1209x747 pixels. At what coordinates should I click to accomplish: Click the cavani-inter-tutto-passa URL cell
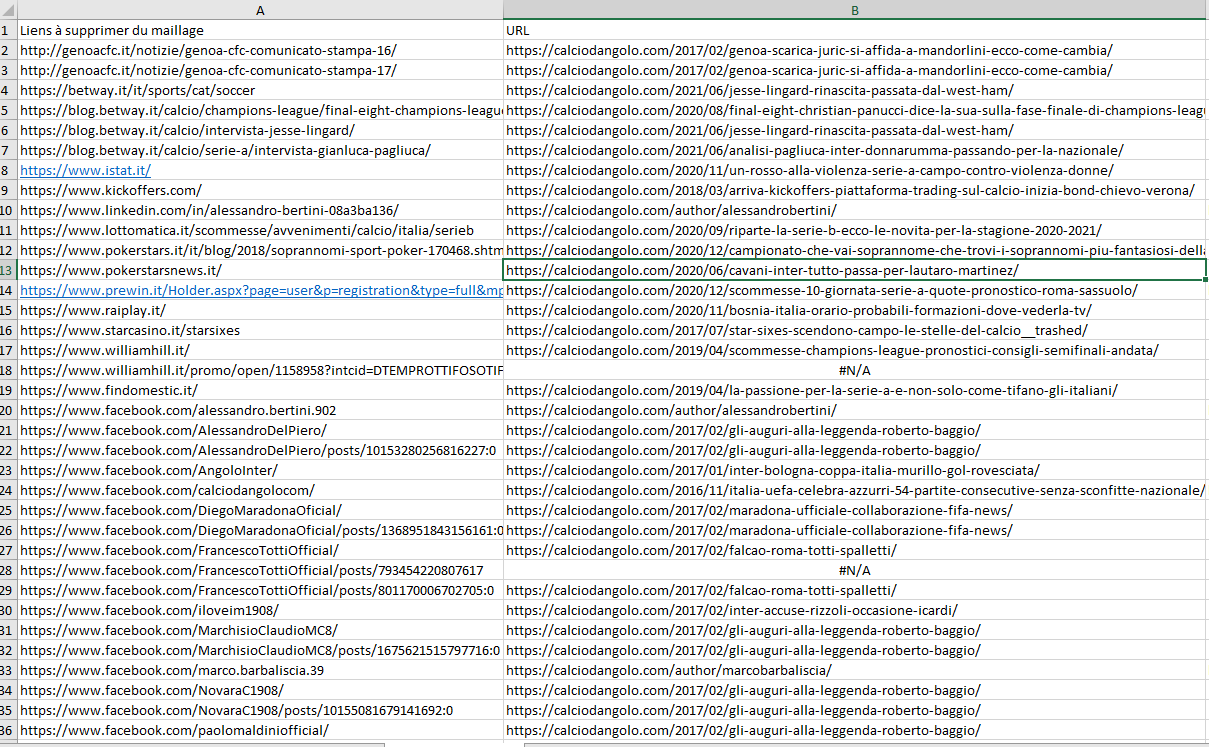point(762,270)
